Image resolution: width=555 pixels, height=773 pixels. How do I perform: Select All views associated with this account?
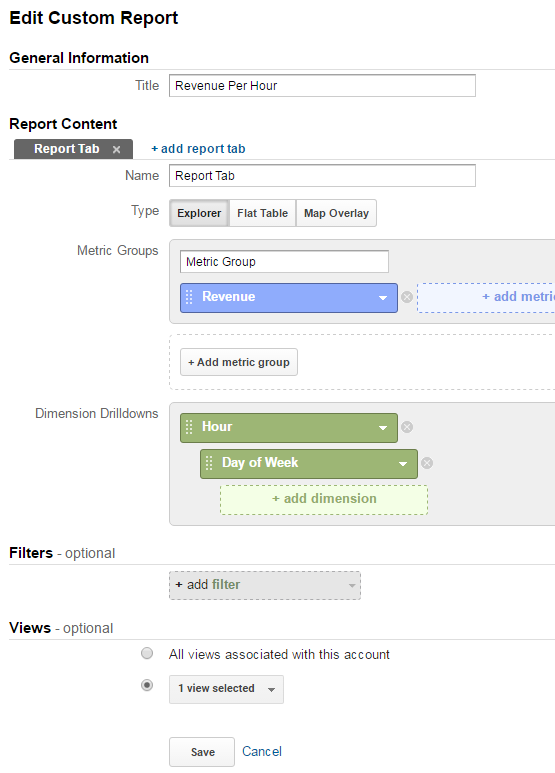pos(147,654)
